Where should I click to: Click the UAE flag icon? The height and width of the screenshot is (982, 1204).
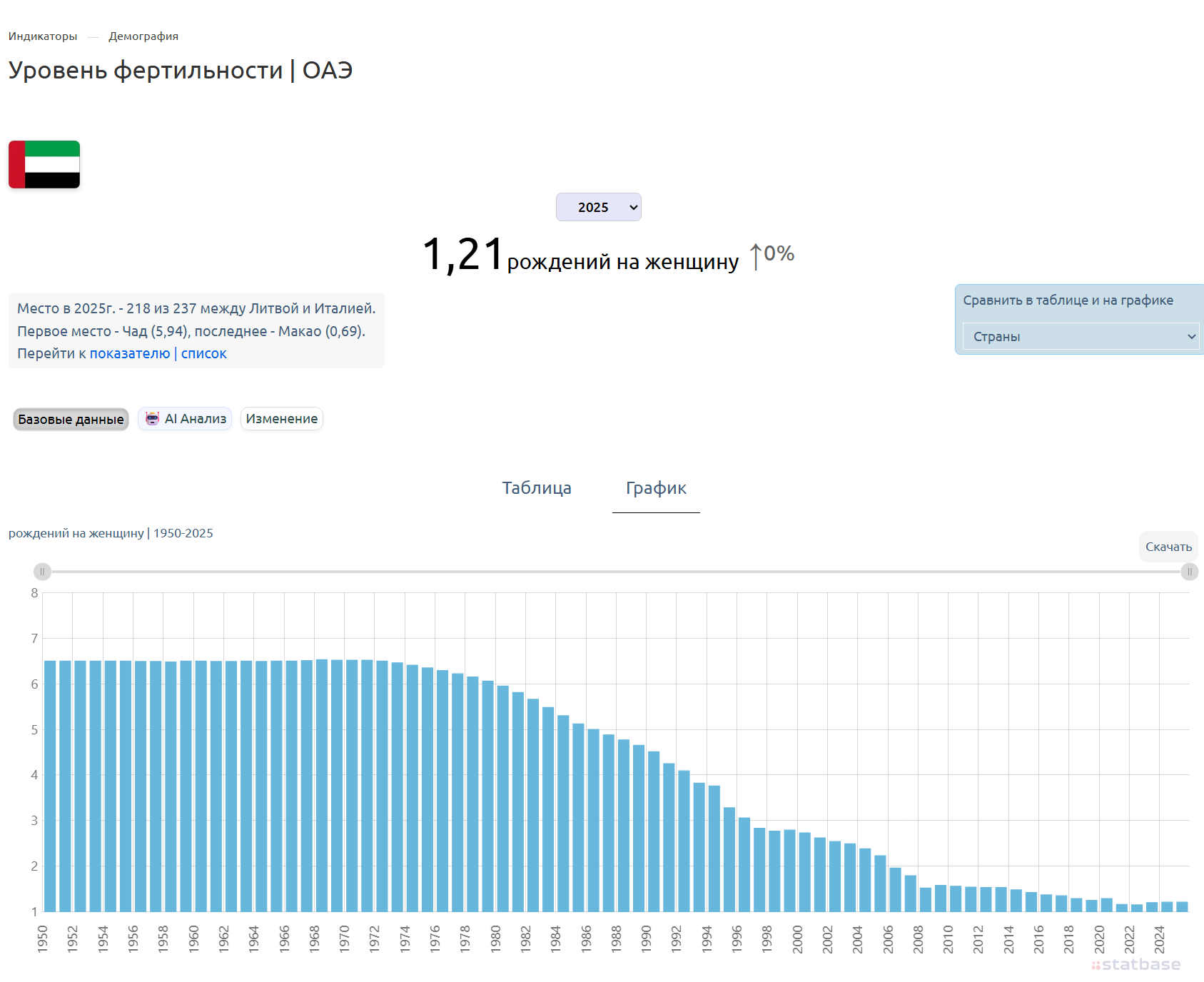(x=44, y=165)
